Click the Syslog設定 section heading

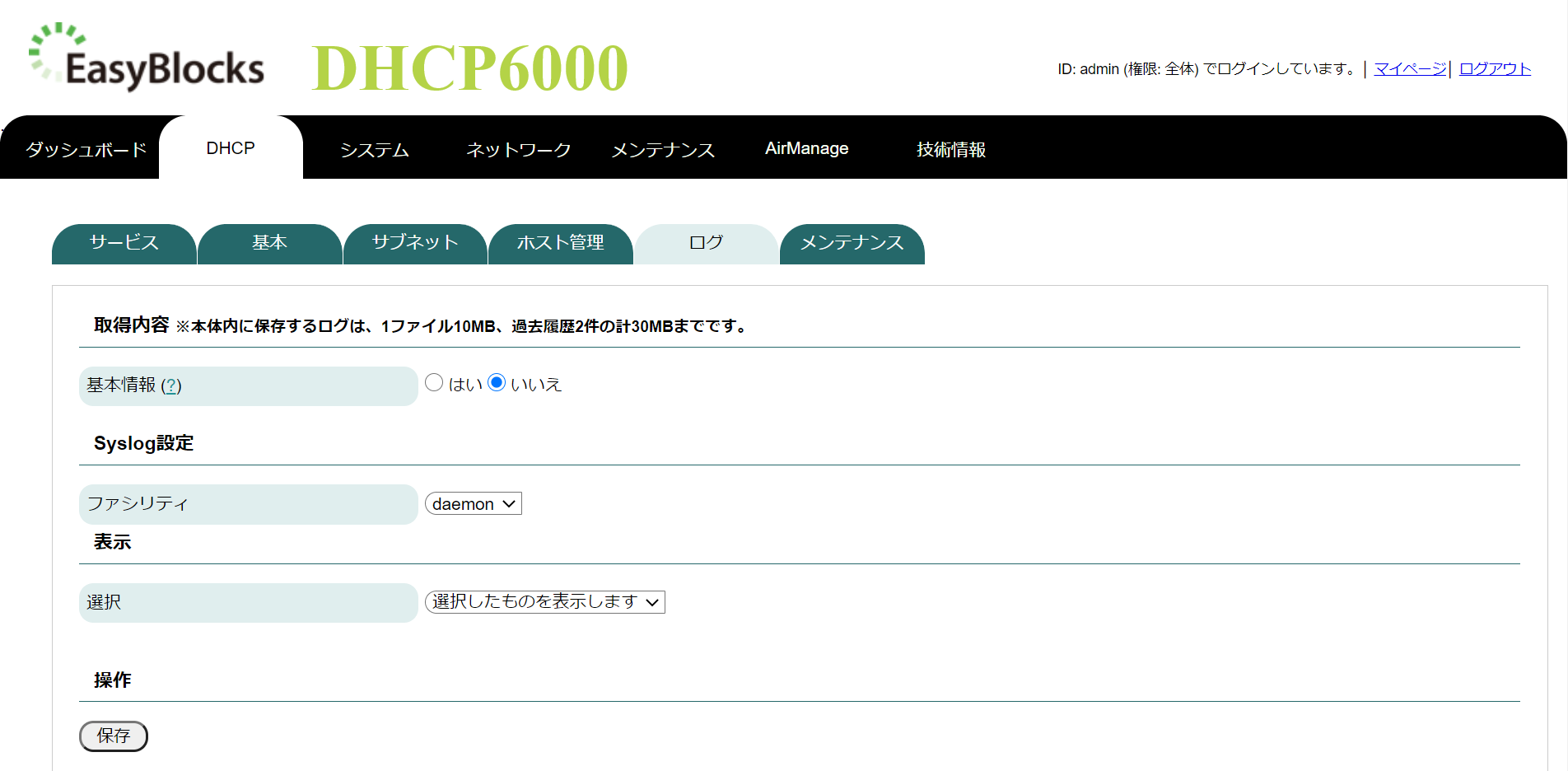point(143,443)
